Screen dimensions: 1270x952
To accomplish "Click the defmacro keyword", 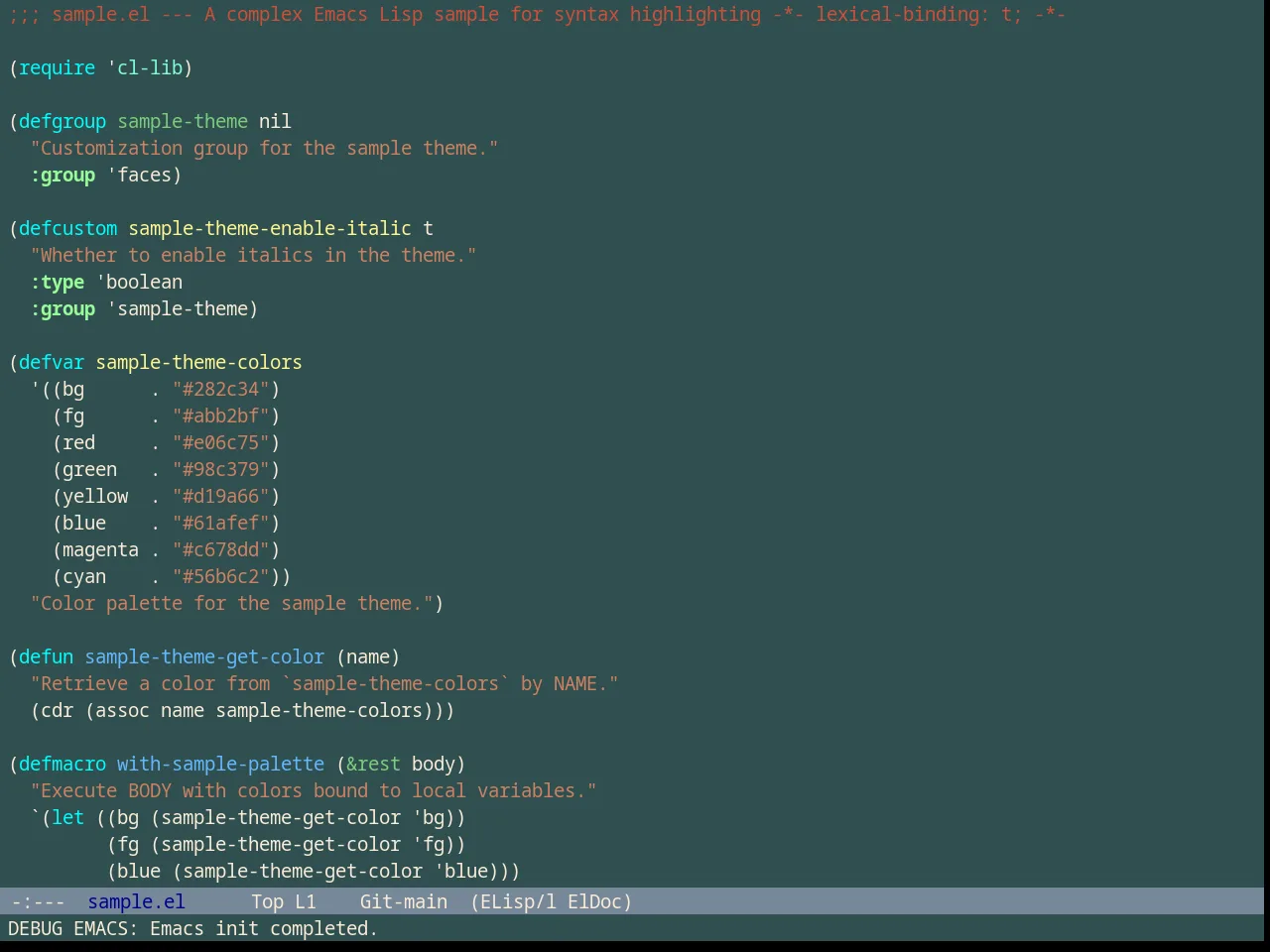I will 63,764.
